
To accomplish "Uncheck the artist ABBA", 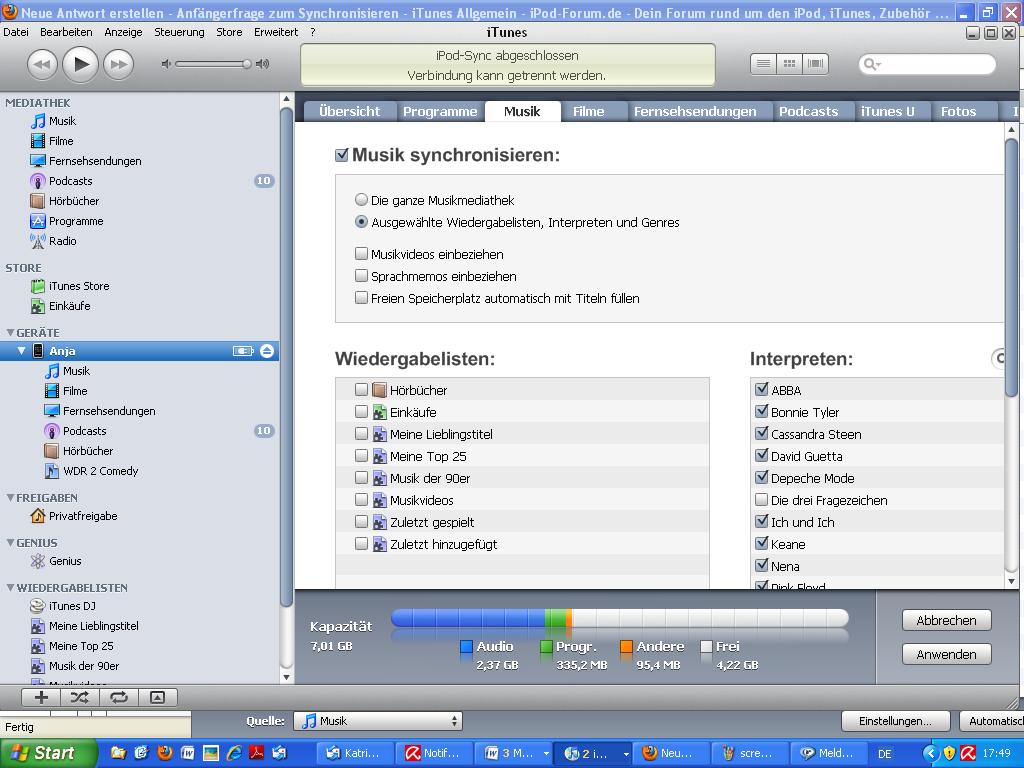I will pos(761,389).
